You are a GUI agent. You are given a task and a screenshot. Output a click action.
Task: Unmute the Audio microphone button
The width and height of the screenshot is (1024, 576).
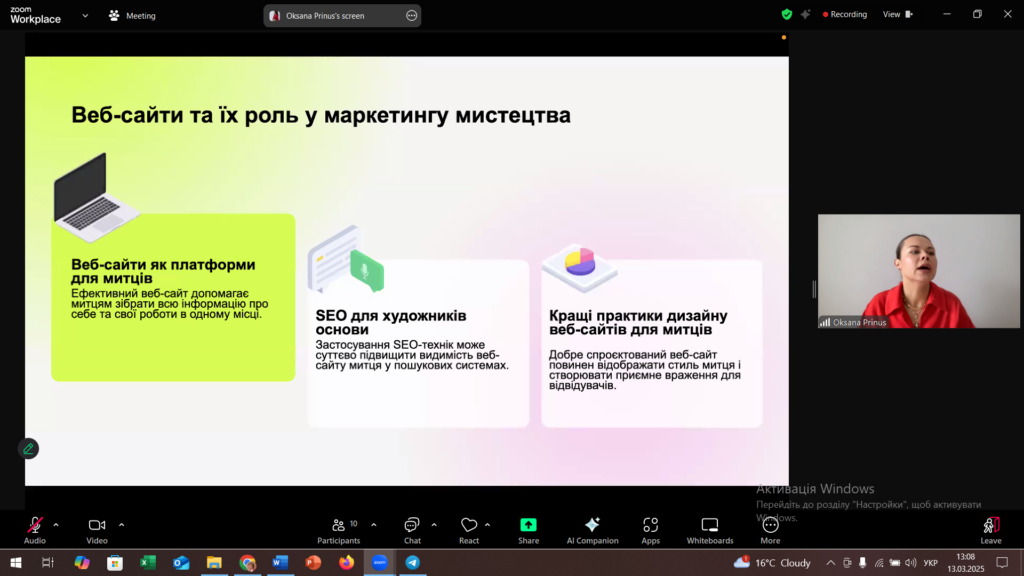(x=35, y=530)
